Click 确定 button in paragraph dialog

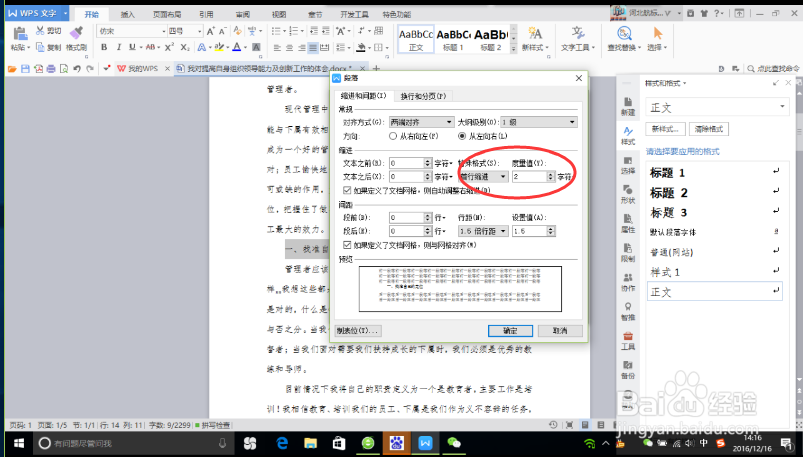click(510, 331)
